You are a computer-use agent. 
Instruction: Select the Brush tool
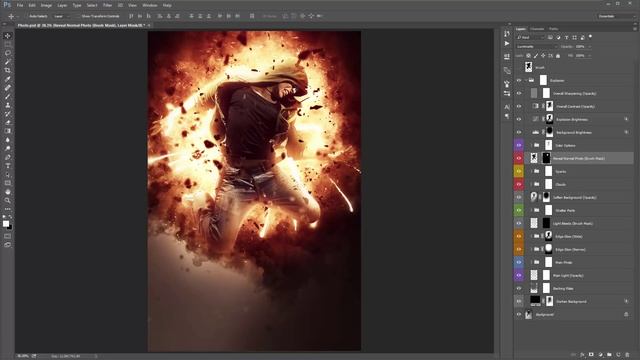tap(7, 96)
